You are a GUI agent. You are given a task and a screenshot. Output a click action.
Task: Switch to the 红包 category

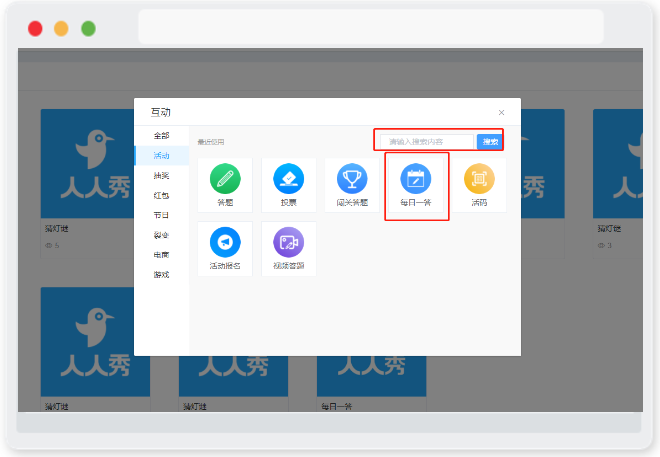click(162, 195)
